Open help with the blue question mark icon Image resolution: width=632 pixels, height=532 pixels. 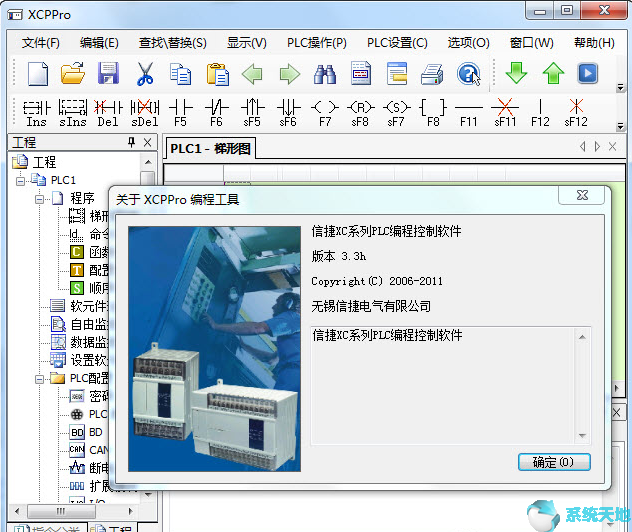tap(468, 74)
